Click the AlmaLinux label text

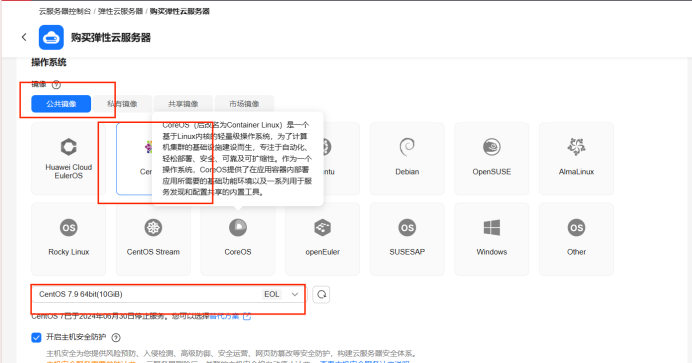(576, 172)
